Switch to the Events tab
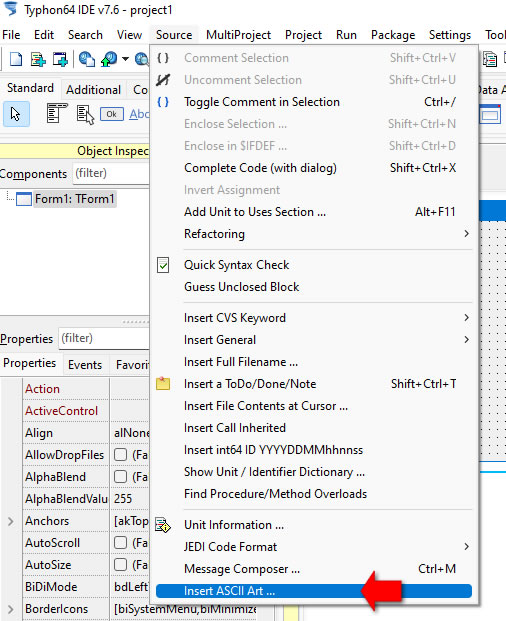Image resolution: width=506 pixels, height=621 pixels. pyautogui.click(x=85, y=364)
